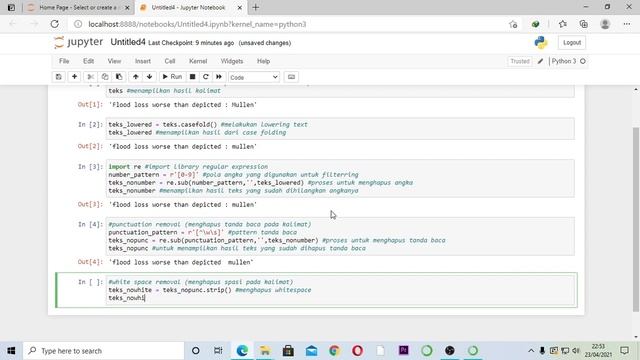Open the File menu
Viewport: 640px width, 360px height.
click(64, 61)
